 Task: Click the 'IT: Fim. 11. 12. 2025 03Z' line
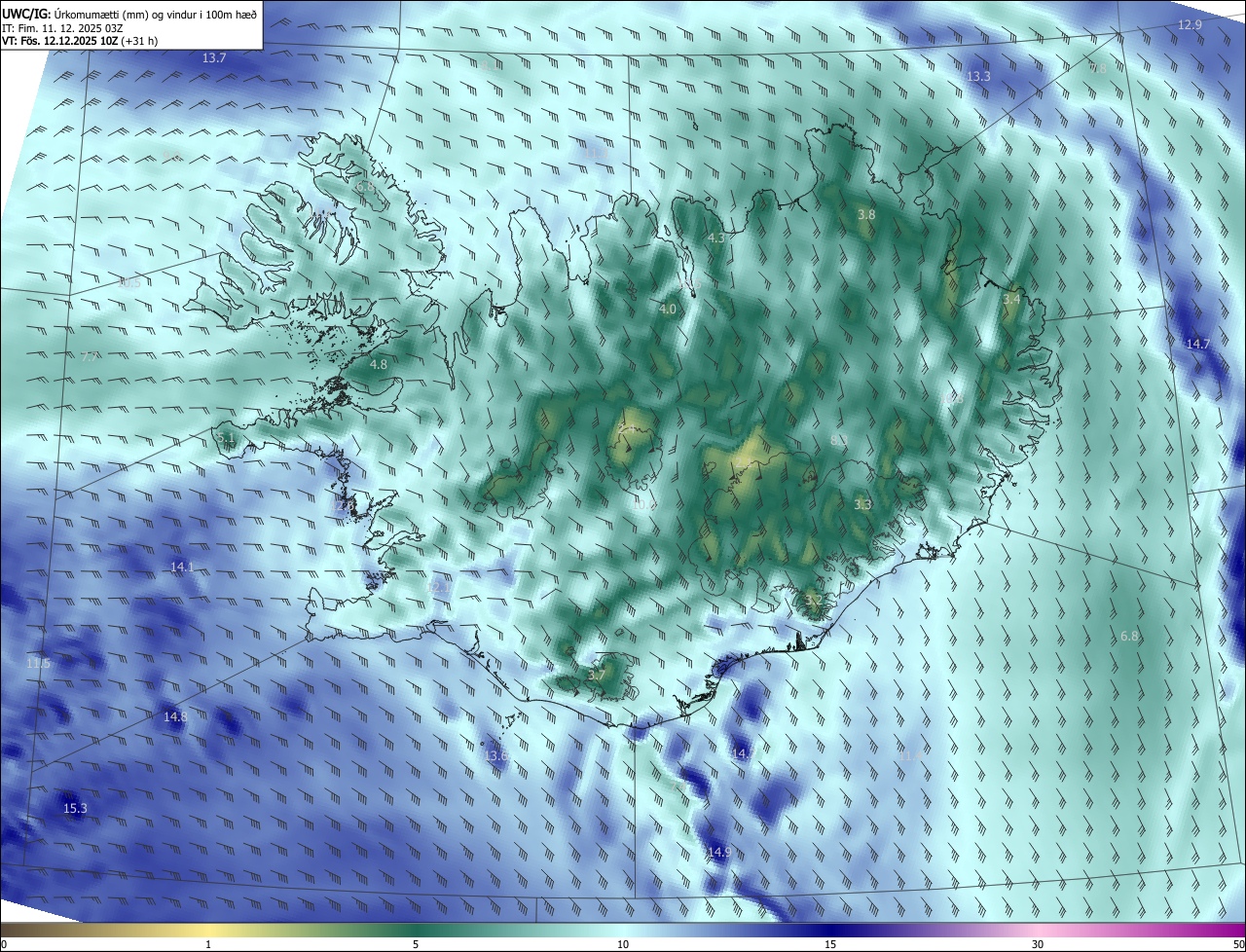[x=62, y=28]
